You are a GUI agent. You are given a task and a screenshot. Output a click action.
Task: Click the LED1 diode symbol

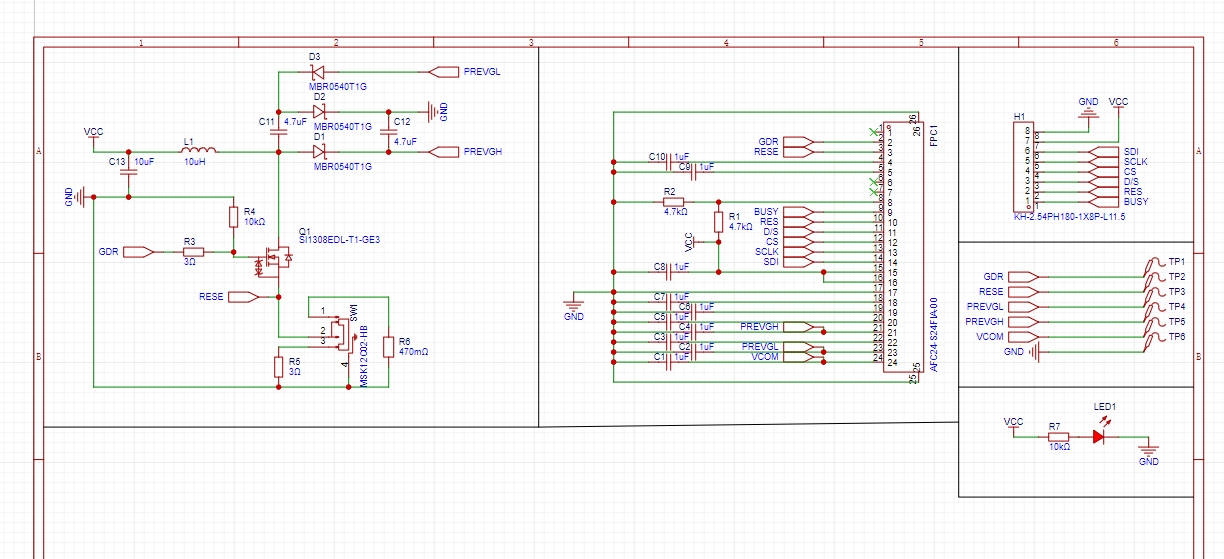coord(1100,436)
